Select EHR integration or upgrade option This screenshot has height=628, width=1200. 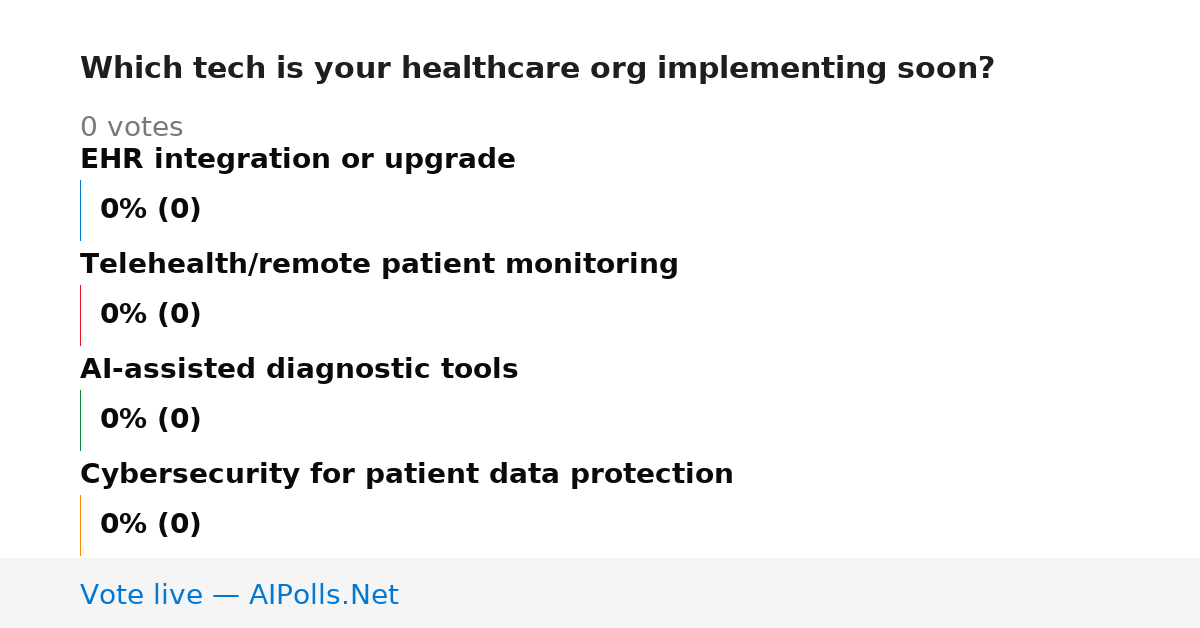(298, 160)
